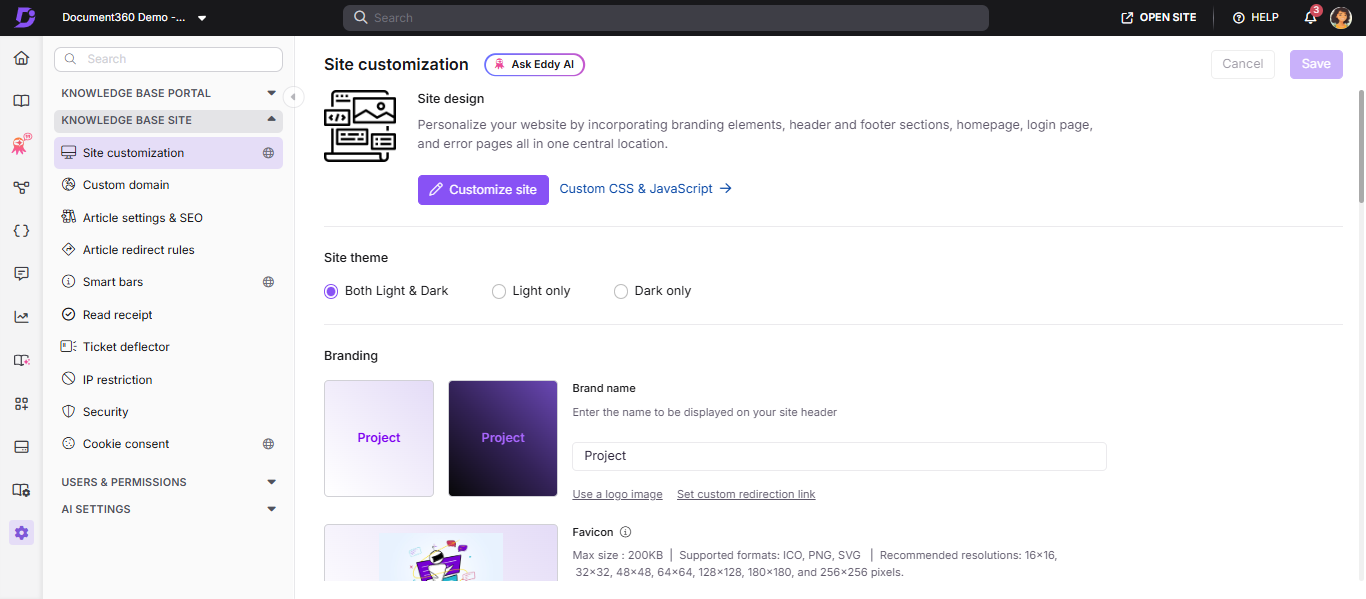
Task: Select Dark only theme
Action: (x=621, y=291)
